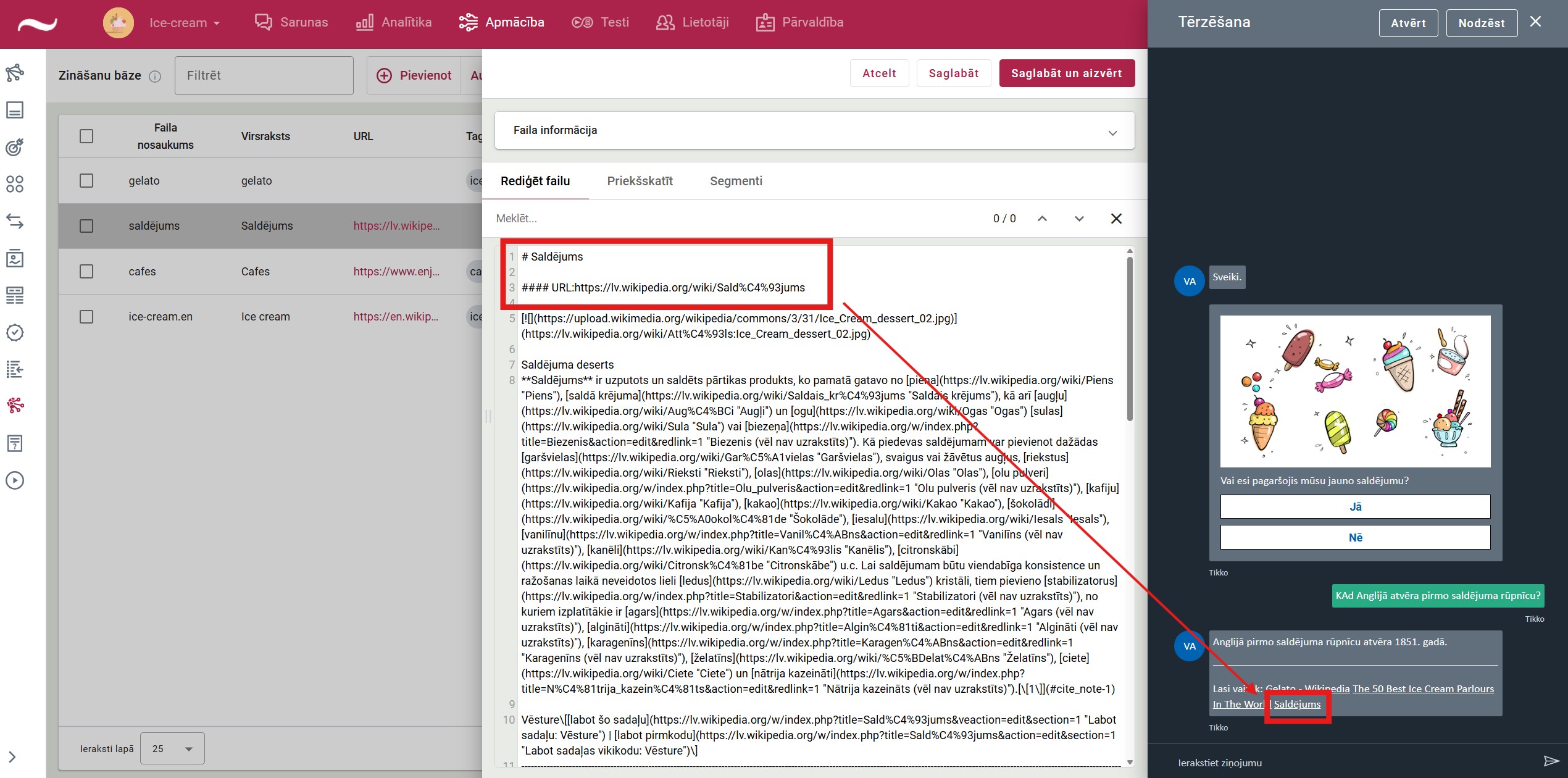Expand sidebar with bottom chevron icon

(x=12, y=757)
